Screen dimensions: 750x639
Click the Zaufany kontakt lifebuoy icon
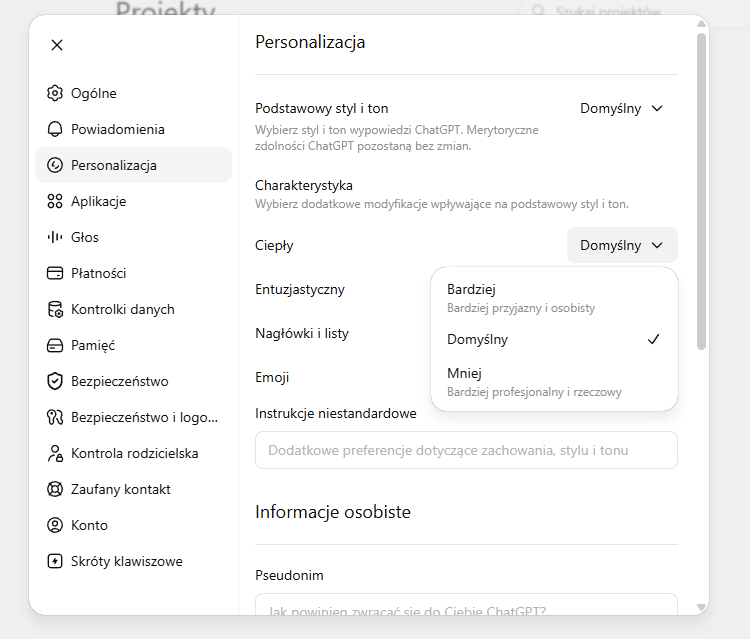click(55, 489)
